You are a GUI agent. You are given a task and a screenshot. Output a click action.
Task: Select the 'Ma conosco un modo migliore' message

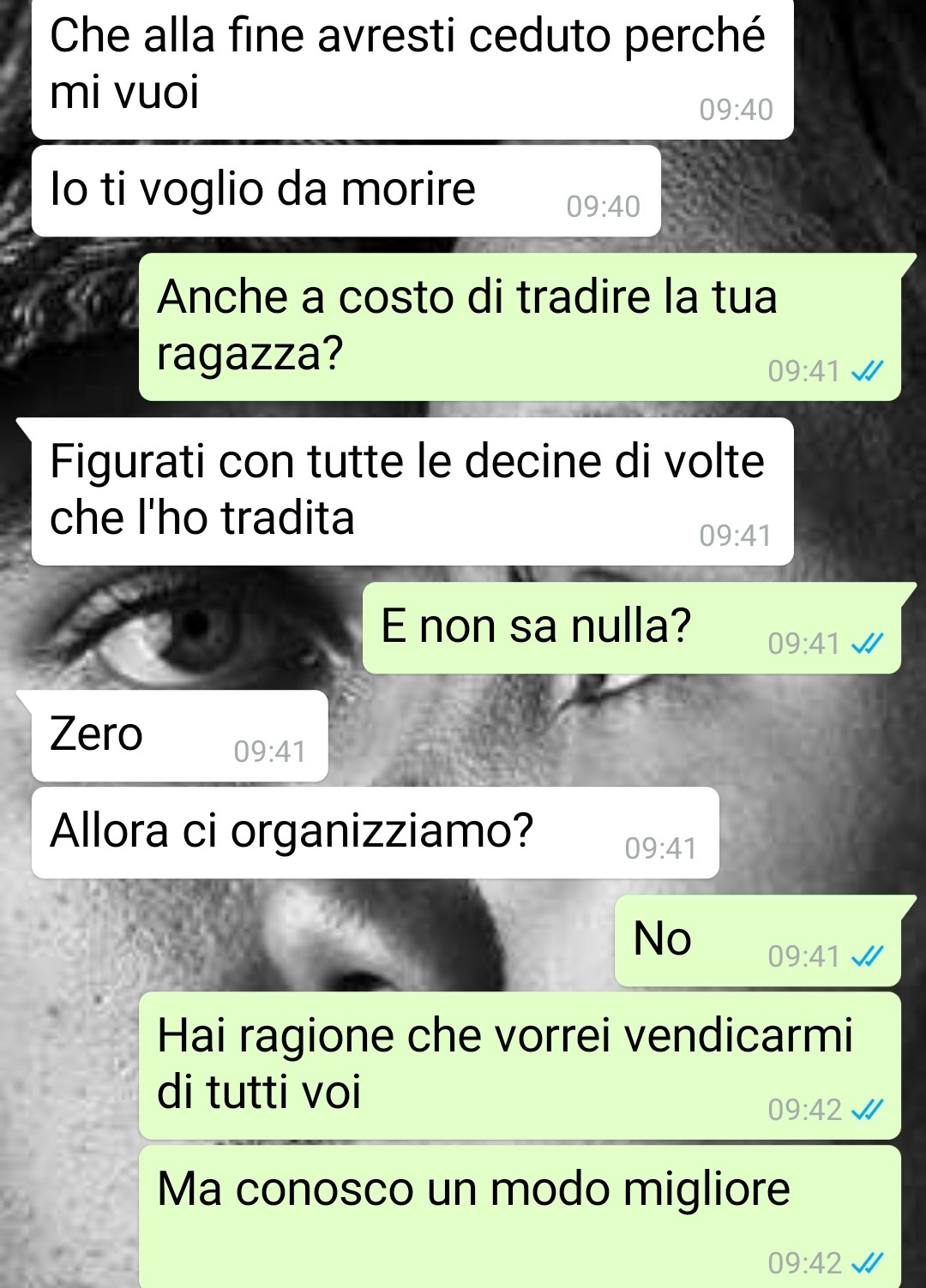coord(520,1217)
